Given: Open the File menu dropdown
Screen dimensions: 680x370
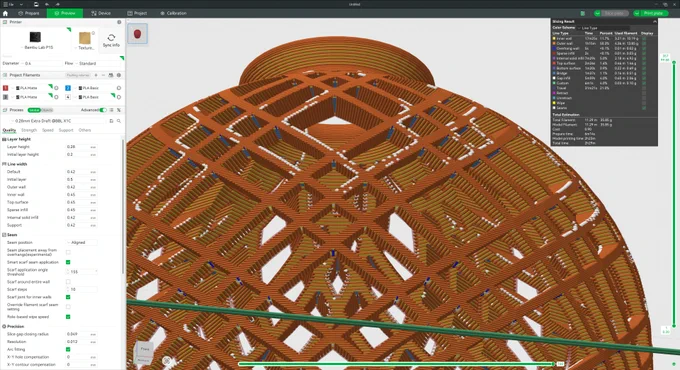Looking at the screenshot, I should pyautogui.click(x=10, y=4).
